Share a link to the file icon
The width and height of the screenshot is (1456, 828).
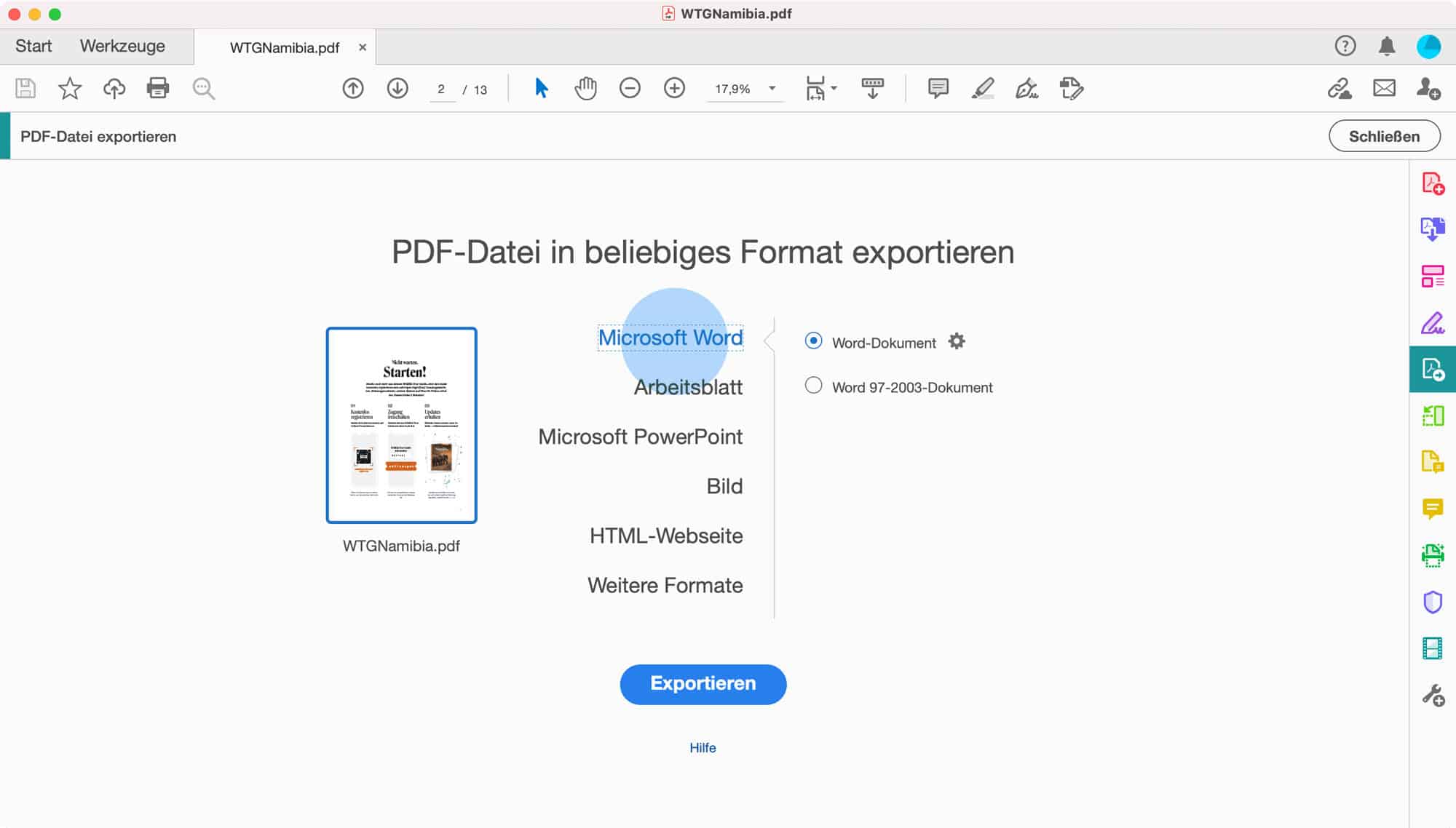click(1340, 89)
